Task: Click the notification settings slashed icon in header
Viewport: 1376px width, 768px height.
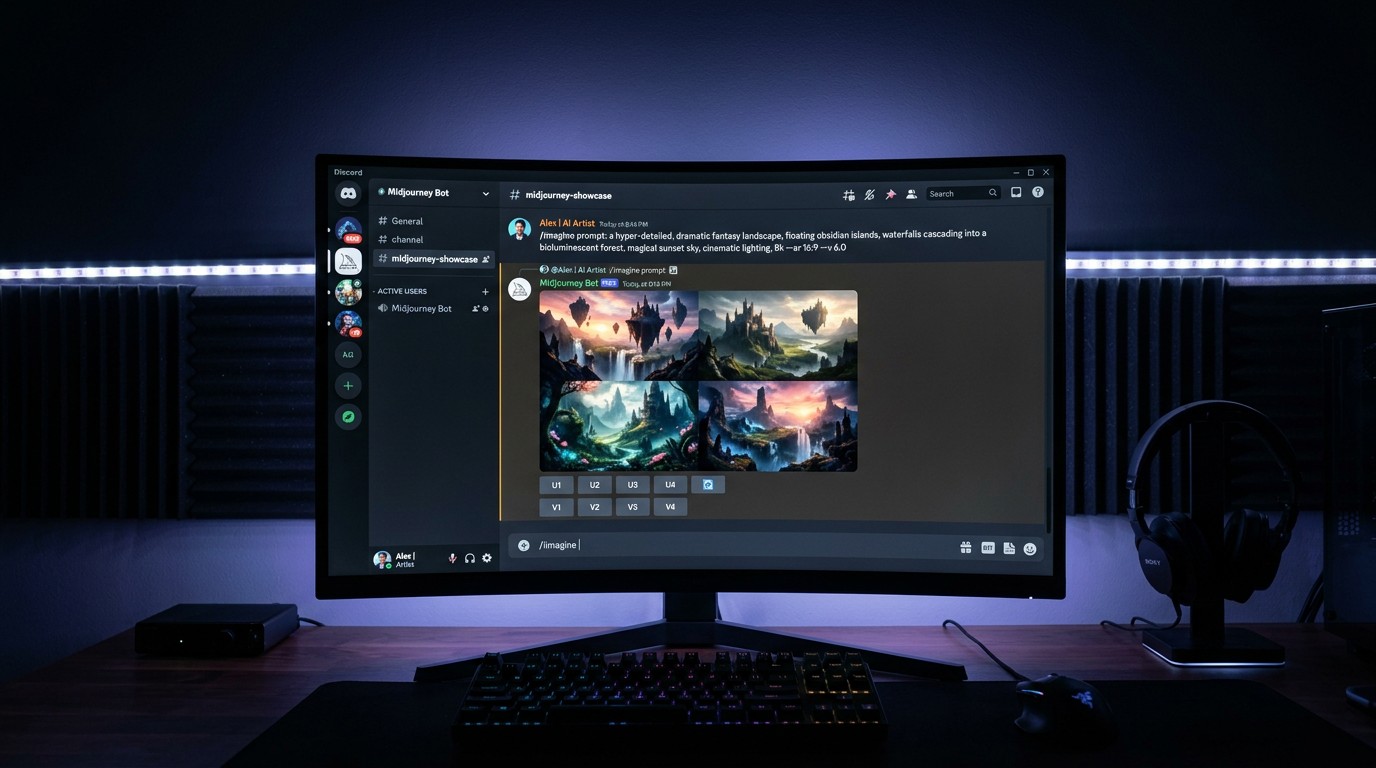Action: pyautogui.click(x=870, y=194)
